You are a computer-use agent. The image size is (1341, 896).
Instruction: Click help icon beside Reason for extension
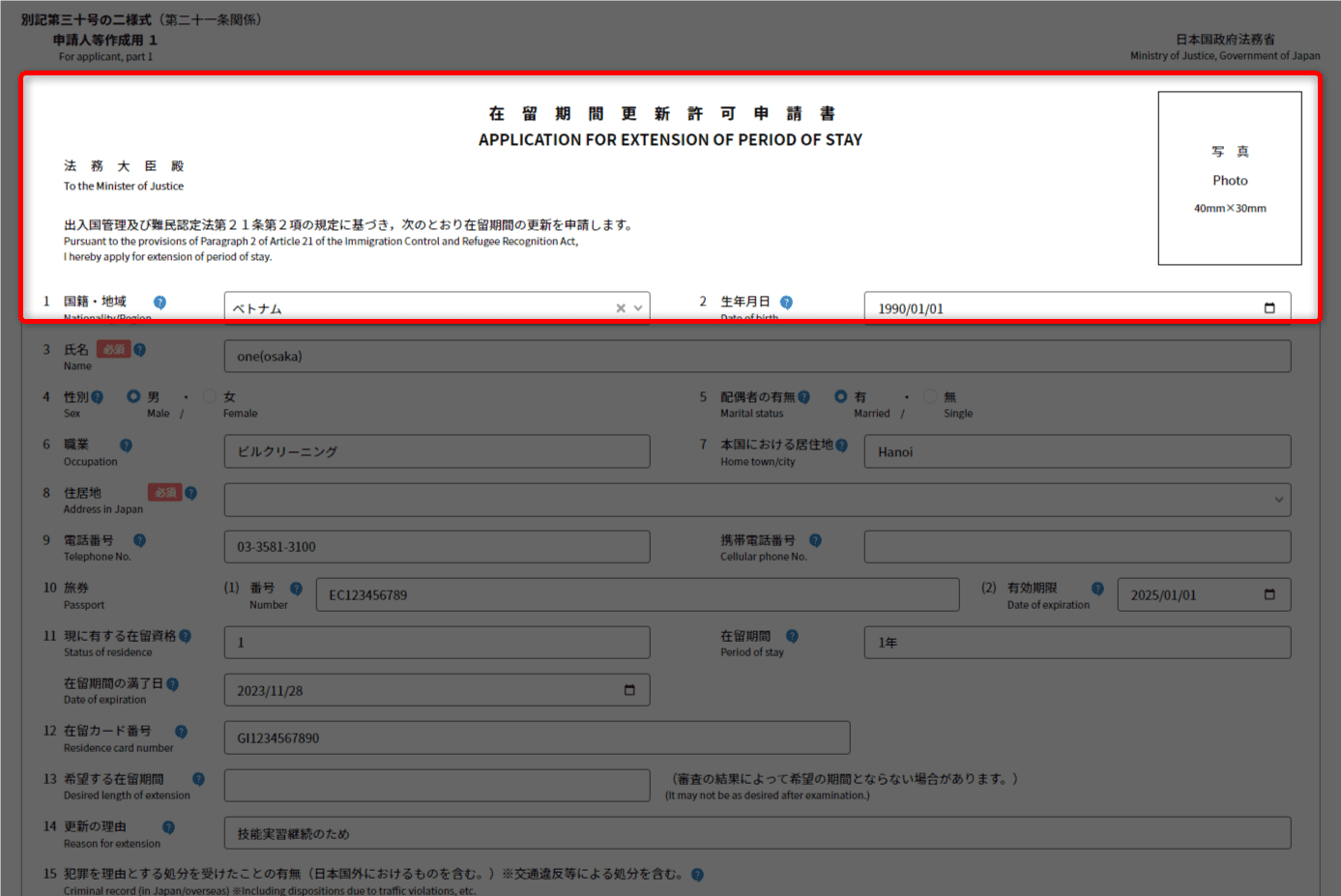click(x=168, y=827)
